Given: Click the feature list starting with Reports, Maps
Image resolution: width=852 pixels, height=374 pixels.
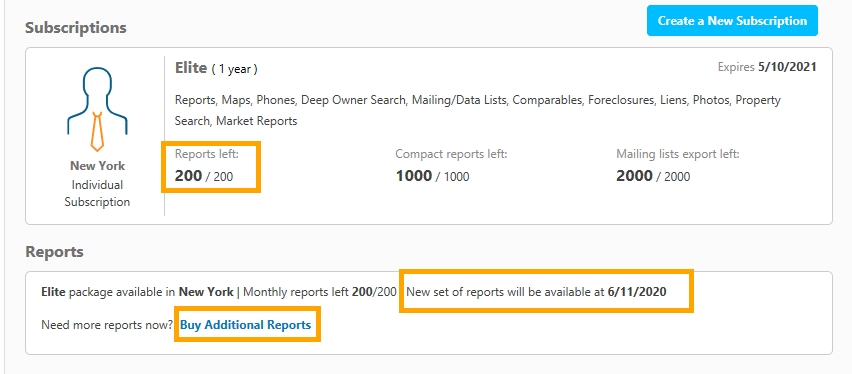Looking at the screenshot, I should click(x=478, y=110).
